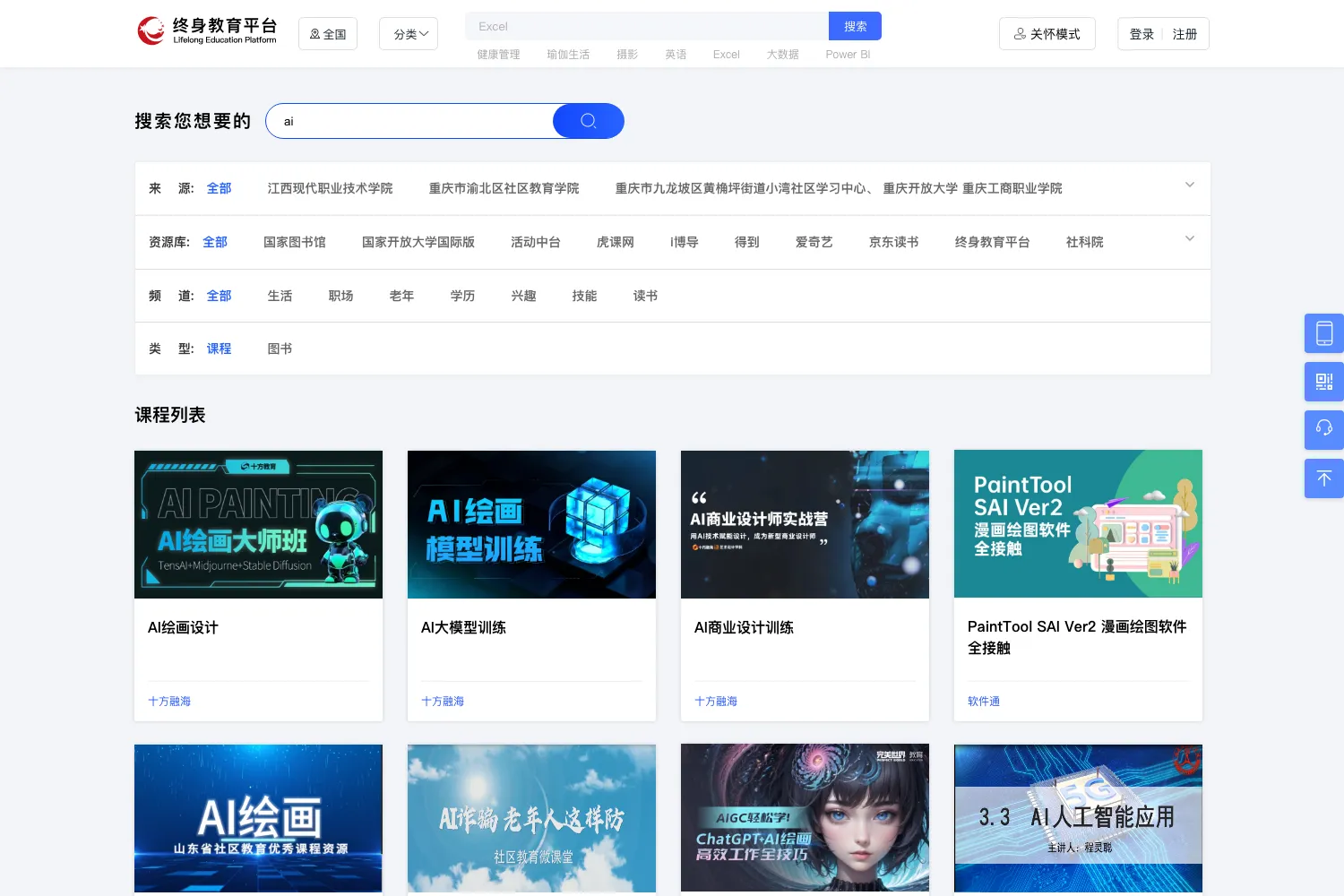
Task: Select hot keyword 健康管理
Action: point(498,55)
